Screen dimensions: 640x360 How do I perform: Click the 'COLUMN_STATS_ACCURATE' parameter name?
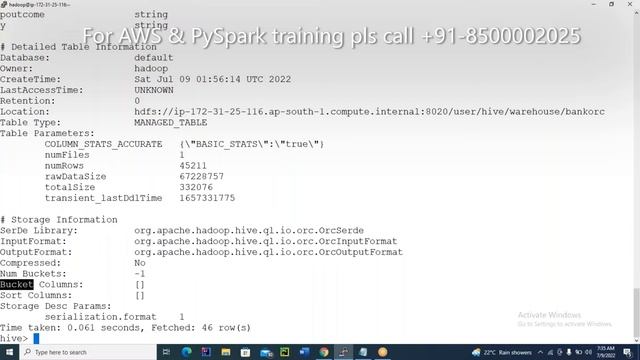point(103,144)
